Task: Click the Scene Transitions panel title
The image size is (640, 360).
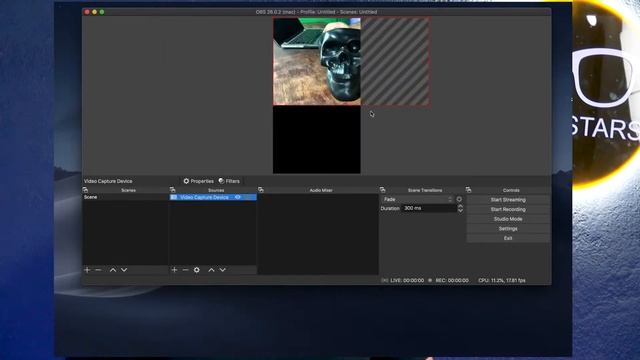Action: pos(425,190)
